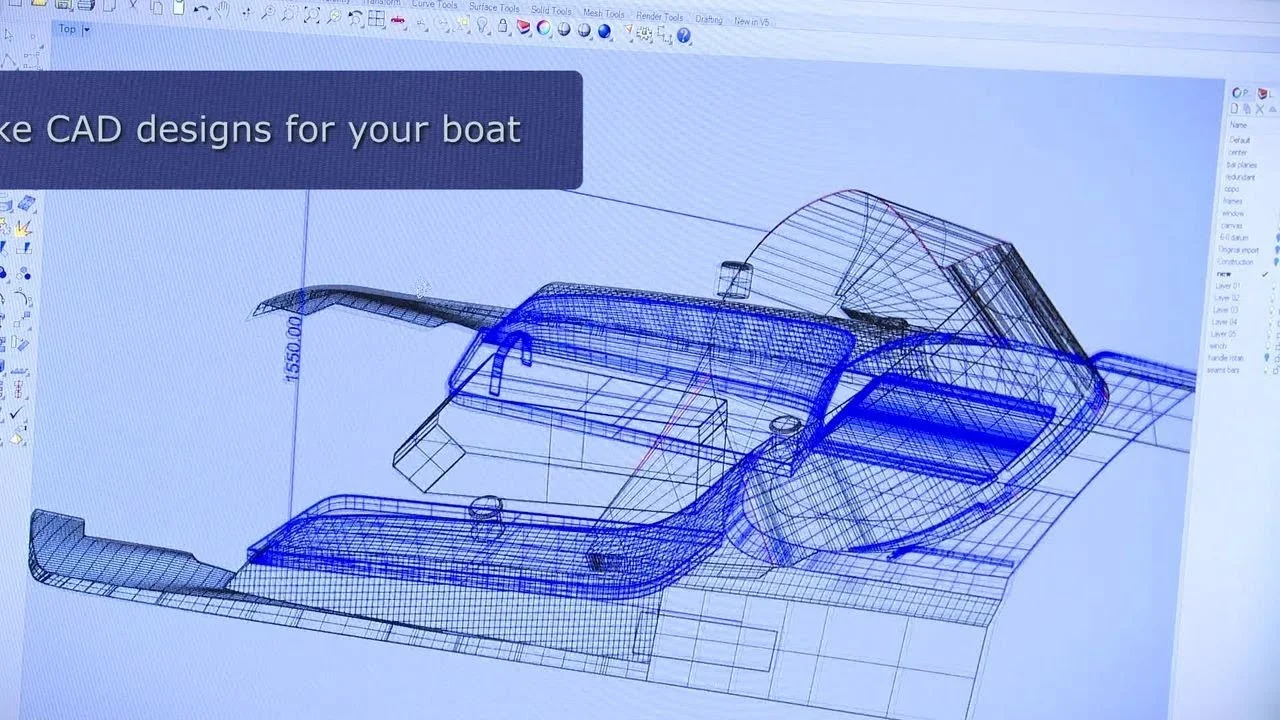
Task: Click the Zoom Extents icon
Action: pos(311,15)
